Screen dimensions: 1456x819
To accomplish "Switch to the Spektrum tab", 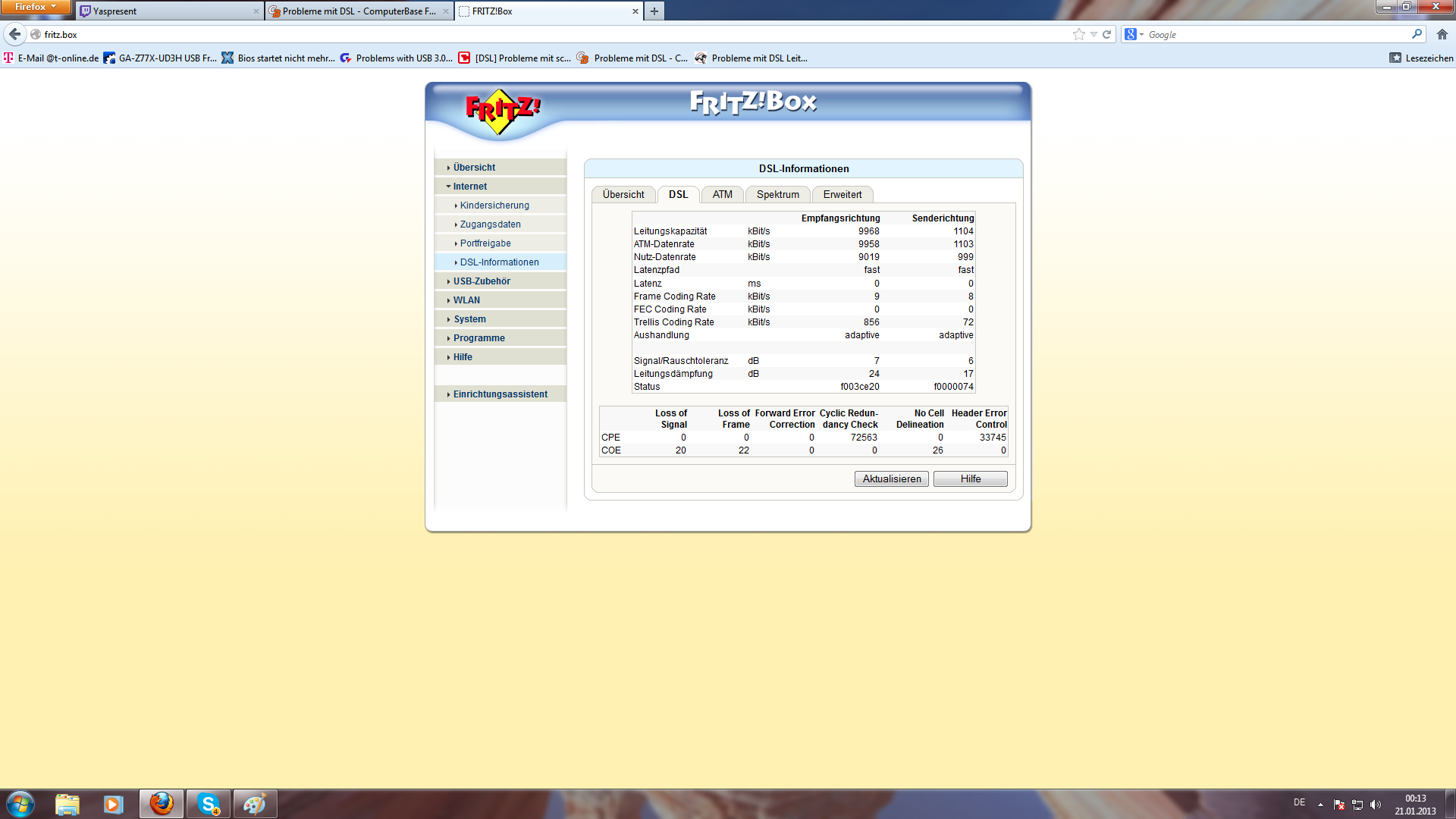I will point(777,195).
